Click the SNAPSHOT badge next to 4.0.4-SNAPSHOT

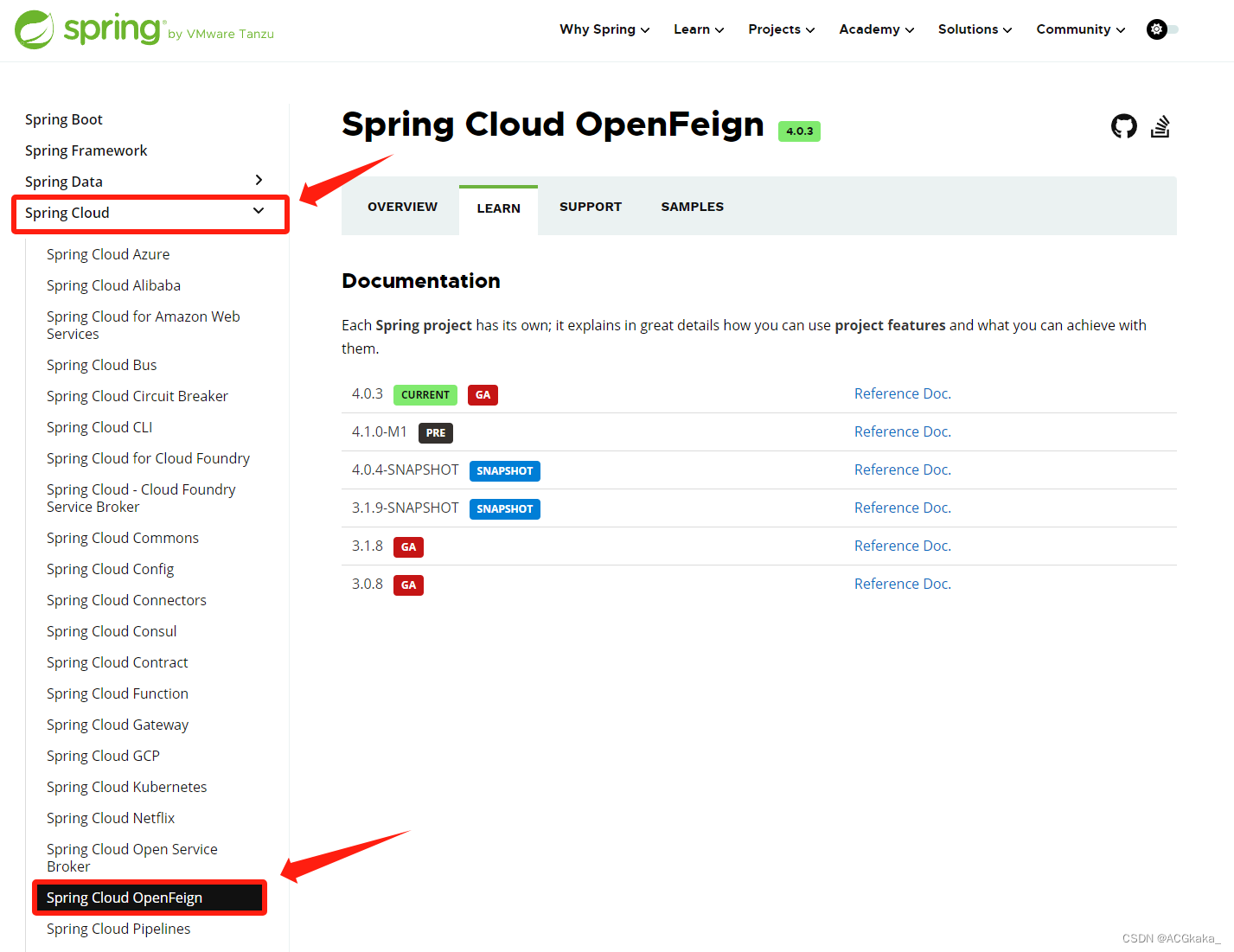pos(504,470)
